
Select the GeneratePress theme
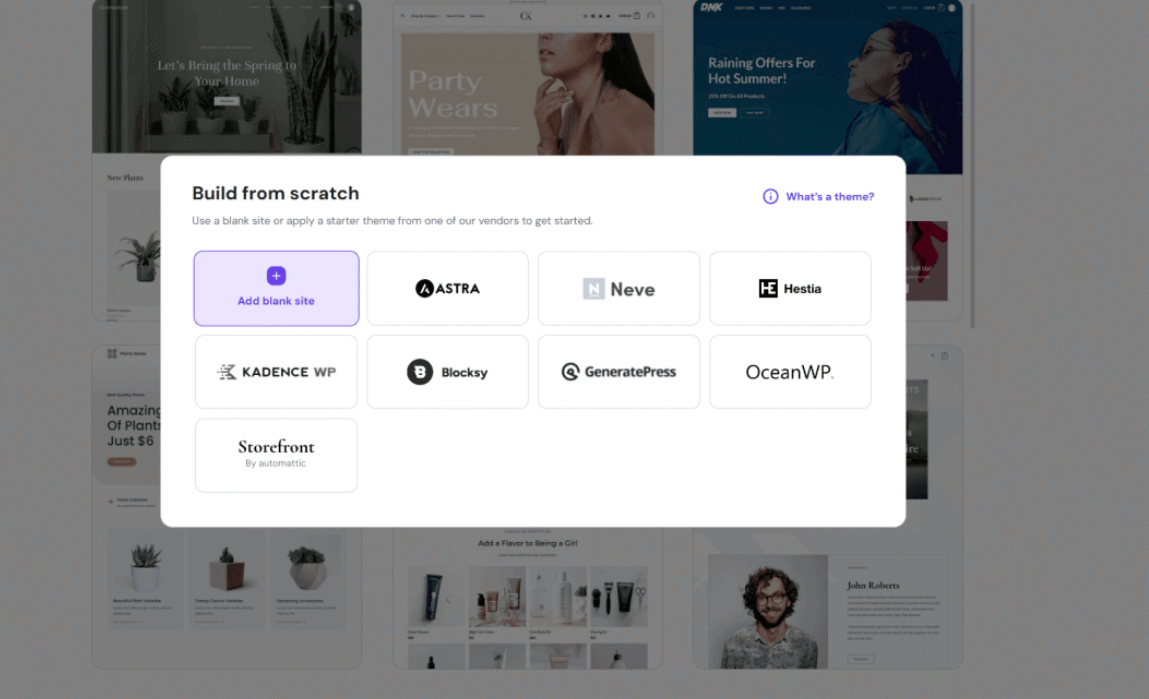point(618,372)
